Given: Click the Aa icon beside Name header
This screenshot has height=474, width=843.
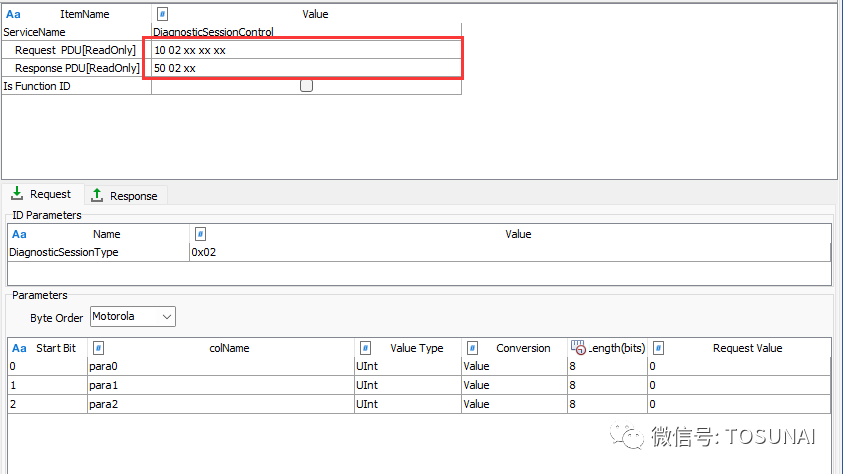Looking at the screenshot, I should pos(19,234).
